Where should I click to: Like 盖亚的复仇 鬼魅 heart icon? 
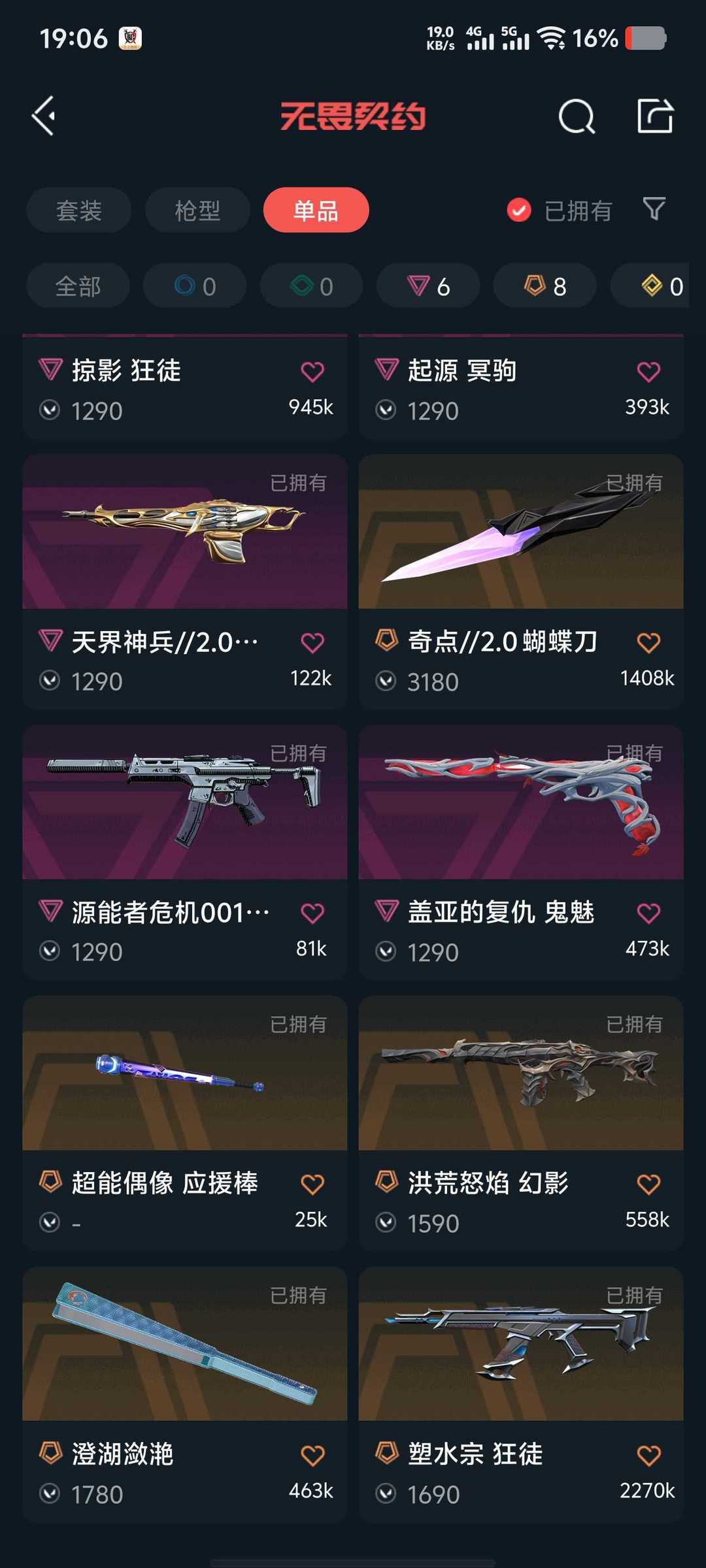point(648,913)
